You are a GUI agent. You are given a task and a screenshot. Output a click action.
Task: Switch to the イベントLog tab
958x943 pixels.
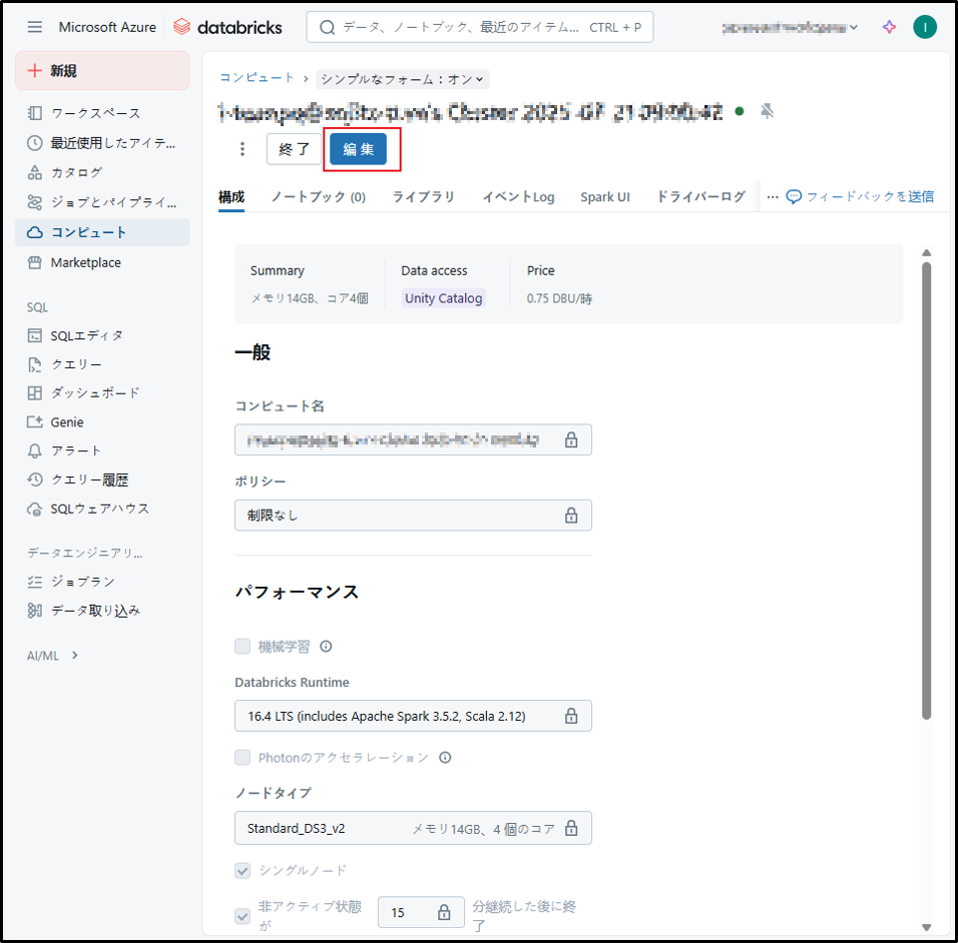point(518,197)
